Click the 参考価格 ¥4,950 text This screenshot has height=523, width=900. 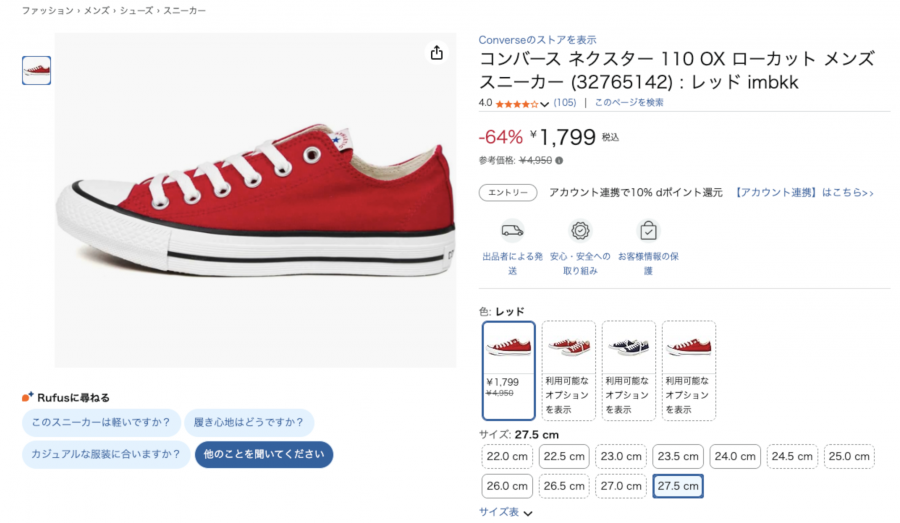[x=515, y=161]
